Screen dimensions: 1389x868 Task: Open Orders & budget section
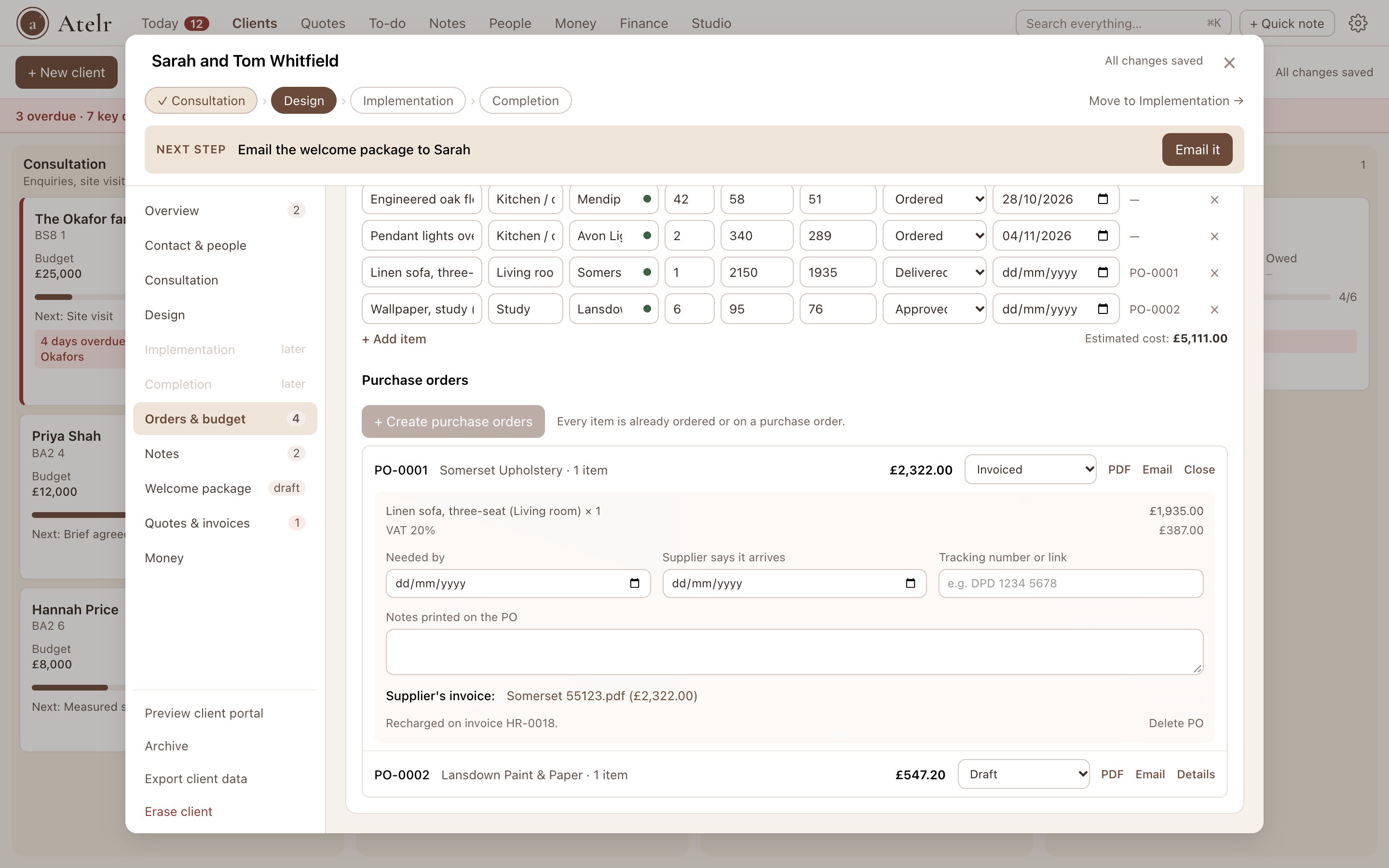click(225, 419)
